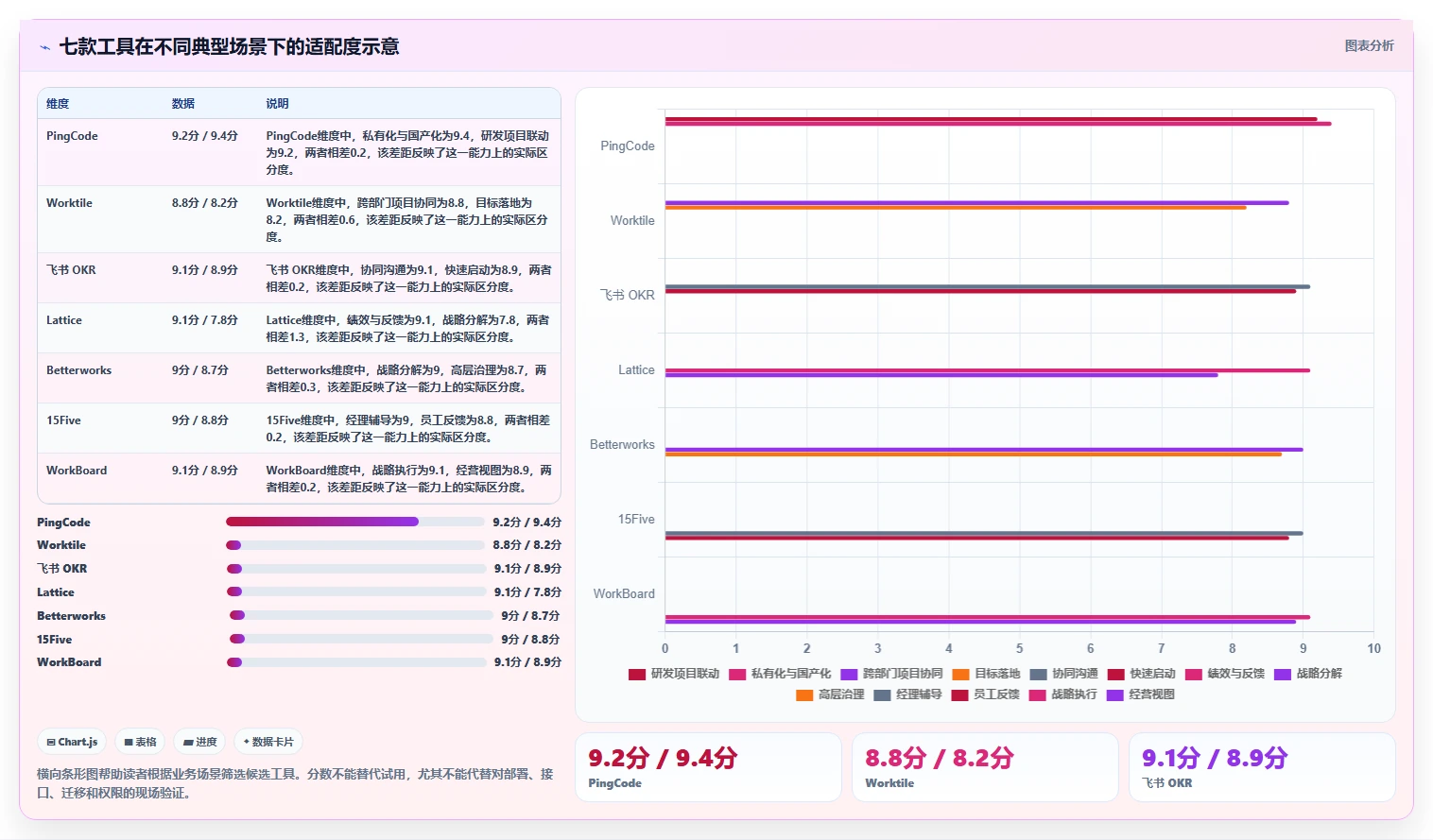Click the WorkBoard progress bar

[356, 662]
